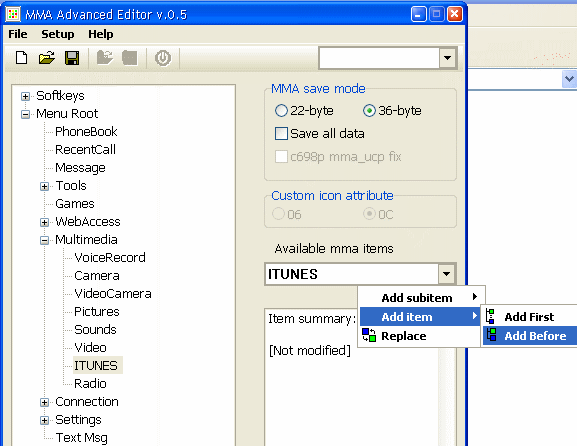
Task: Select the 36-byte radio button
Action: 369,110
